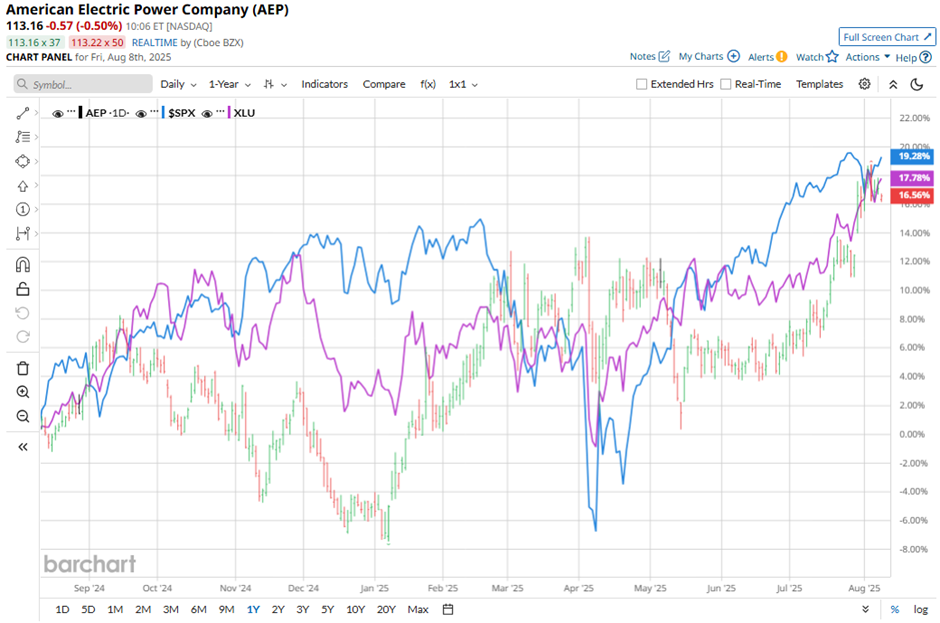Collapse the drawing tools sidebar

[23, 447]
